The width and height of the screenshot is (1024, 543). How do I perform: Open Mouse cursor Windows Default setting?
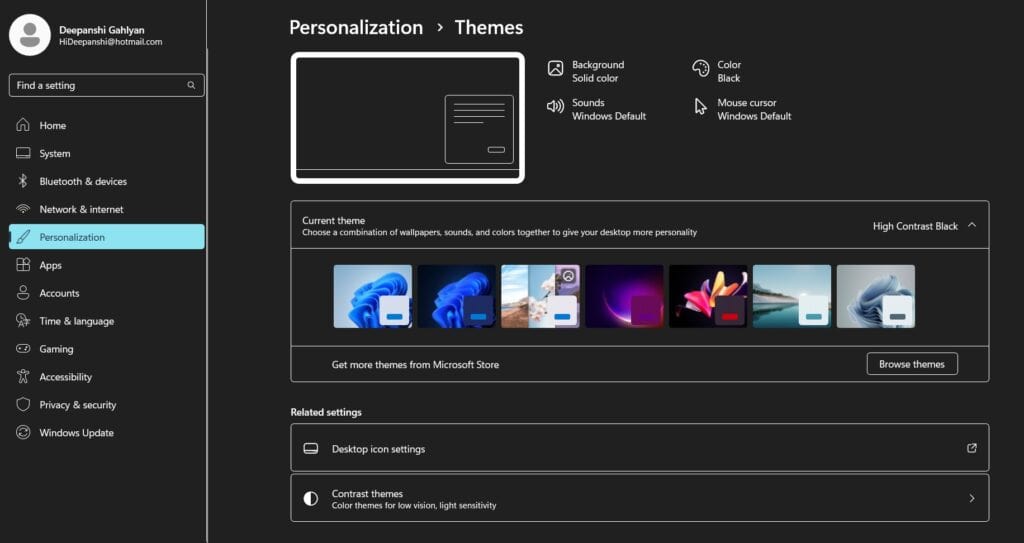[742, 109]
